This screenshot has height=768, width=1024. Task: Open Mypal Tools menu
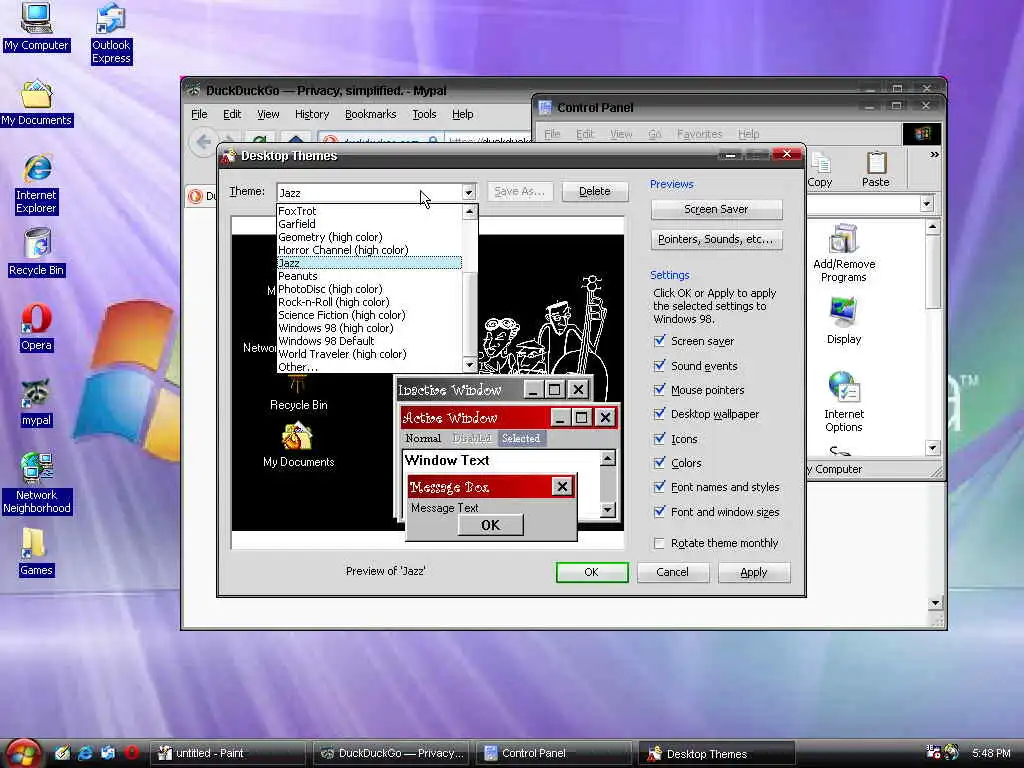[424, 114]
